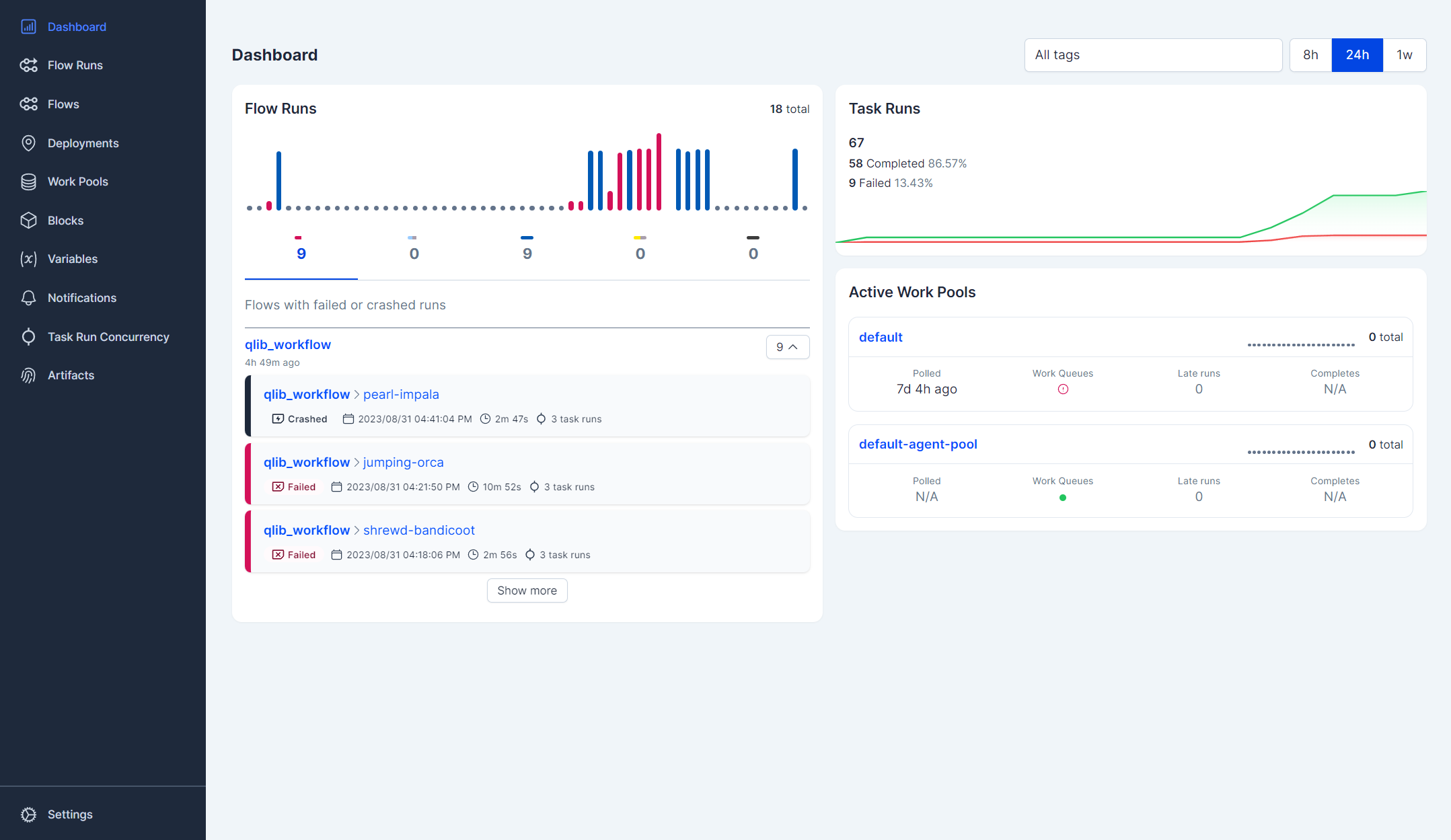Collapse the qlib_workflow failed runs list
Image resolution: width=1451 pixels, height=840 pixels.
[787, 347]
